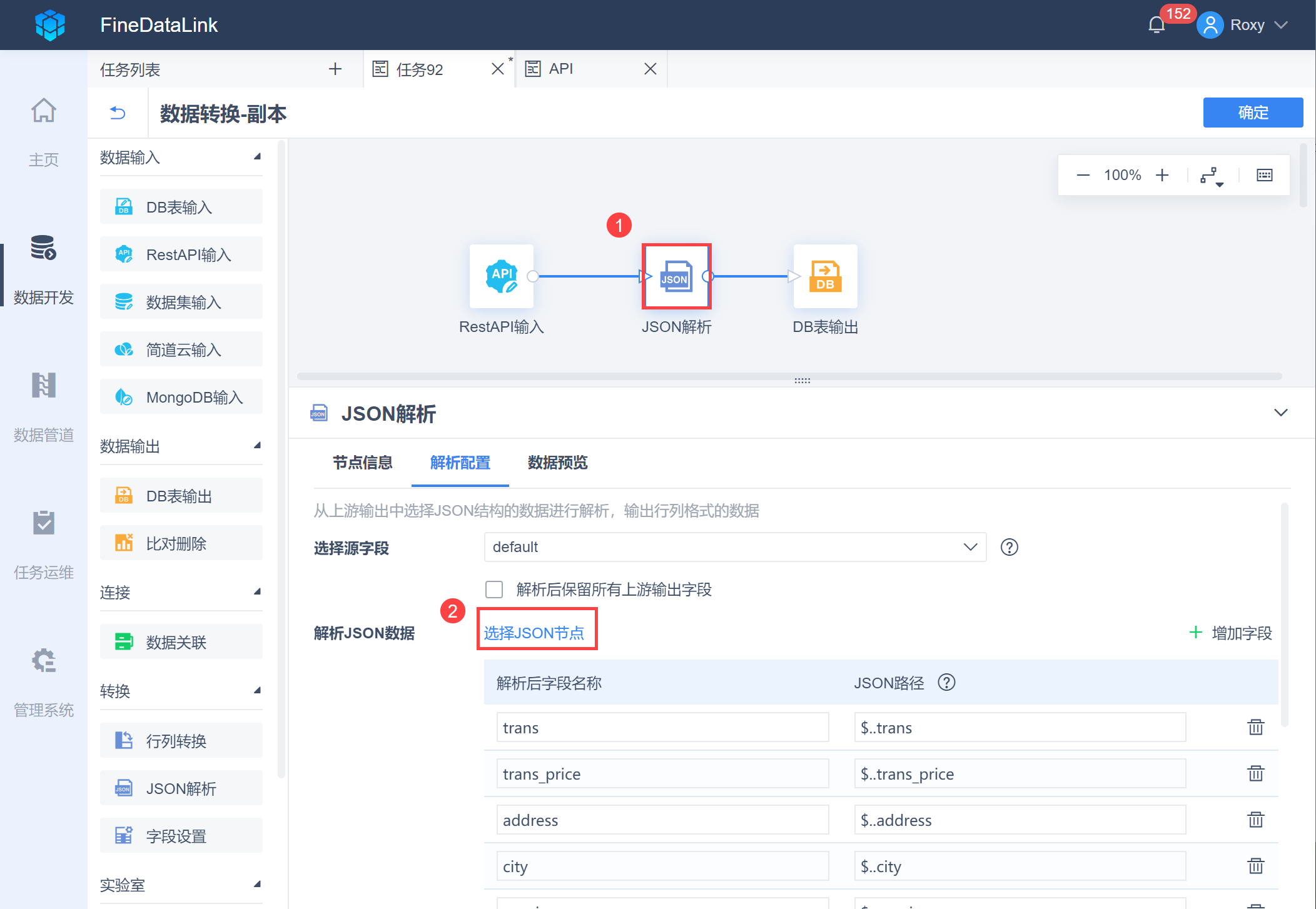Image resolution: width=1316 pixels, height=909 pixels.
Task: Collapse the 数据输入 section
Action: pyautogui.click(x=257, y=157)
